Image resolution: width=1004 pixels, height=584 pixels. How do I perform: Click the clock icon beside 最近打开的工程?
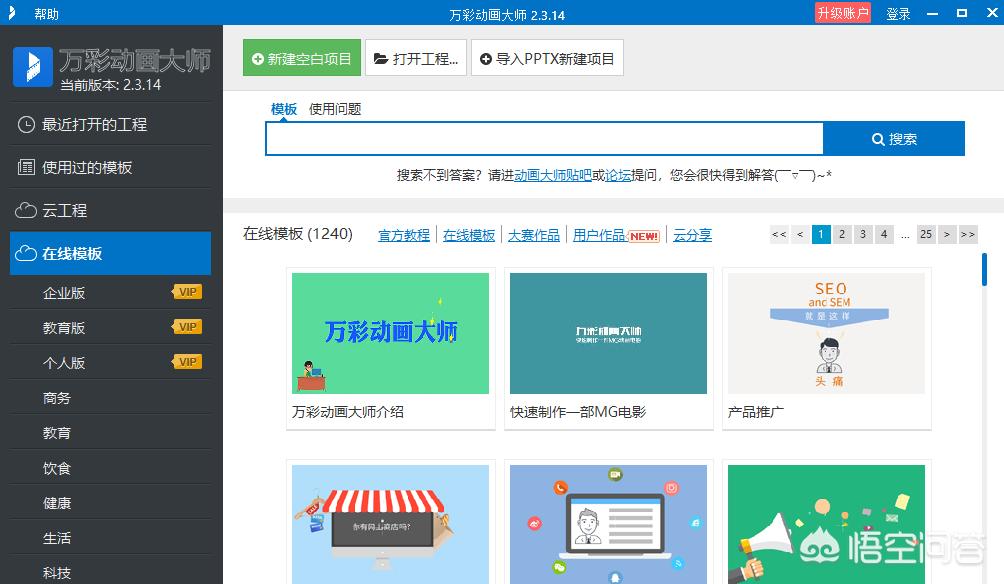click(26, 124)
